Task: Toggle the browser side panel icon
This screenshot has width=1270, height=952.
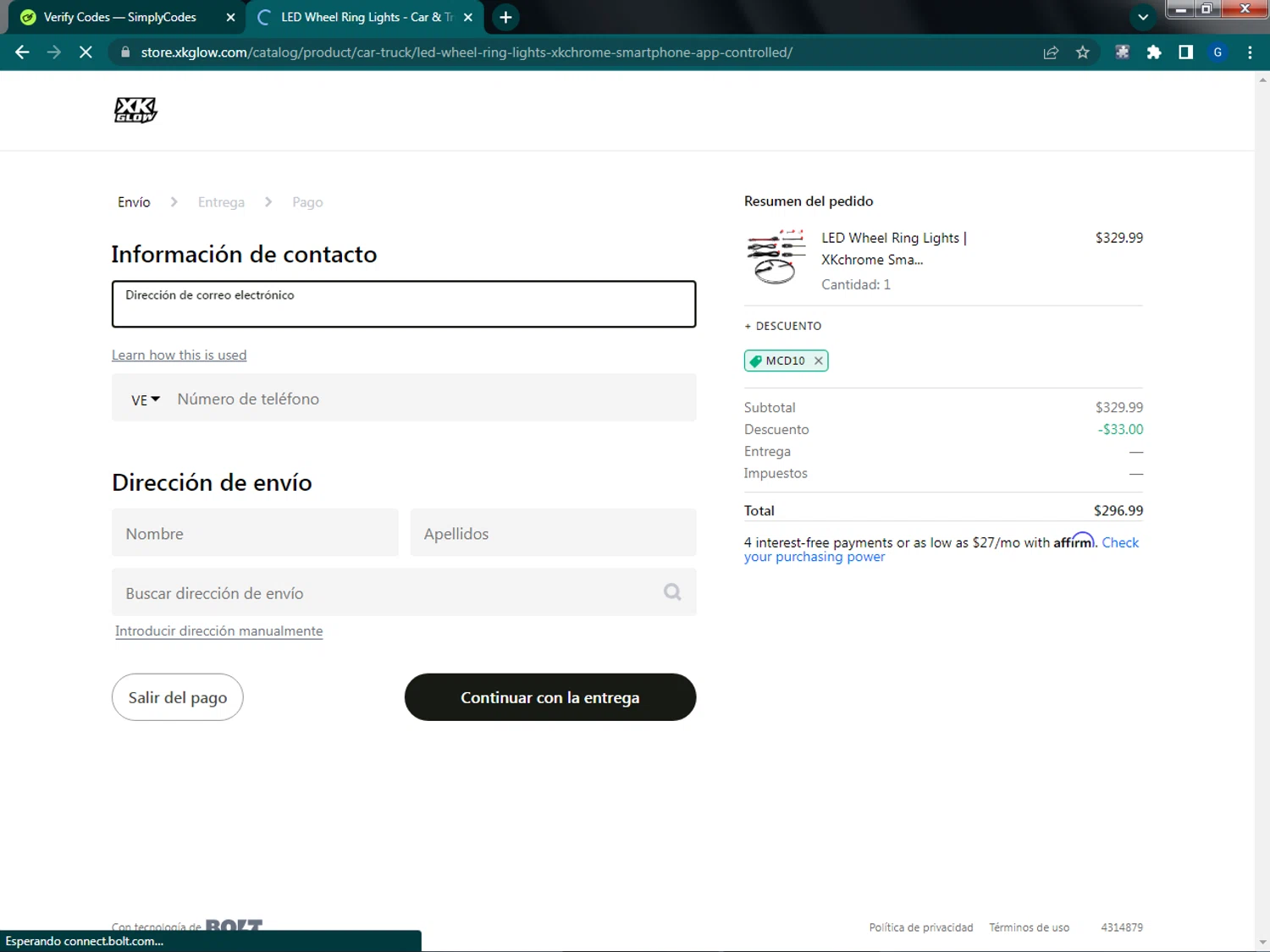Action: point(1185,52)
